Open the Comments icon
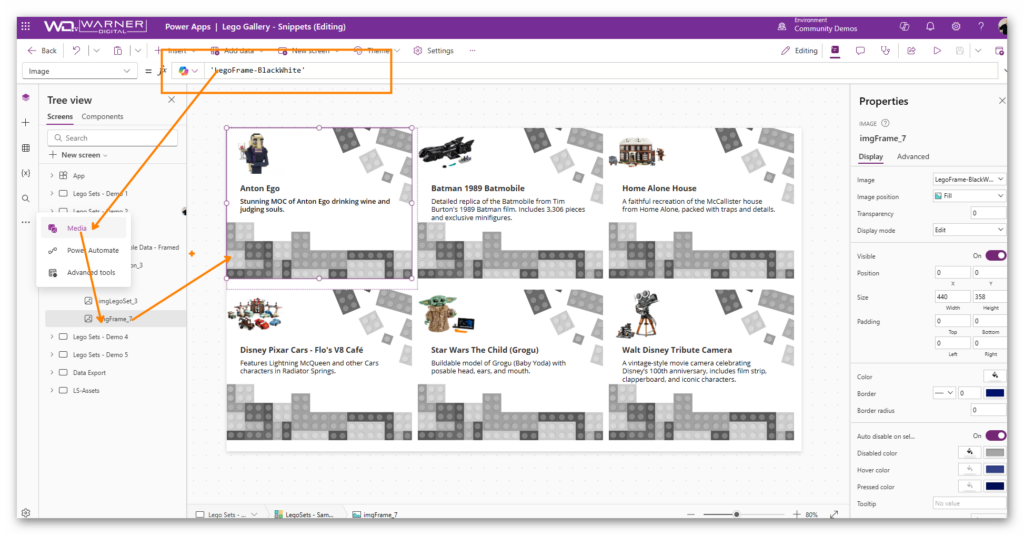The width and height of the screenshot is (1024, 535). pyautogui.click(x=860, y=50)
